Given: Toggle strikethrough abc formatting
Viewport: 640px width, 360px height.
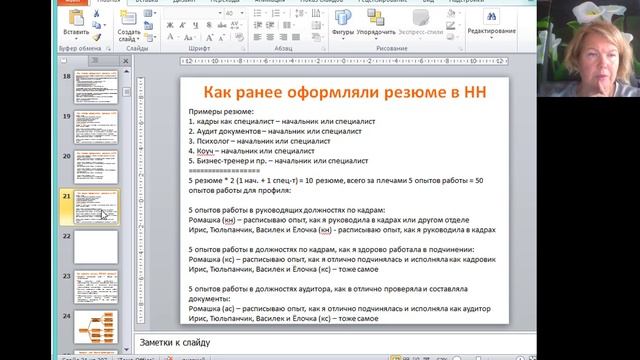Looking at the screenshot, I should 222,25.
